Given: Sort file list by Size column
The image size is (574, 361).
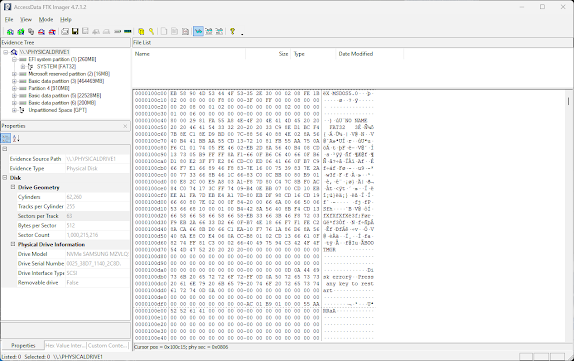Looking at the screenshot, I should 268,54.
